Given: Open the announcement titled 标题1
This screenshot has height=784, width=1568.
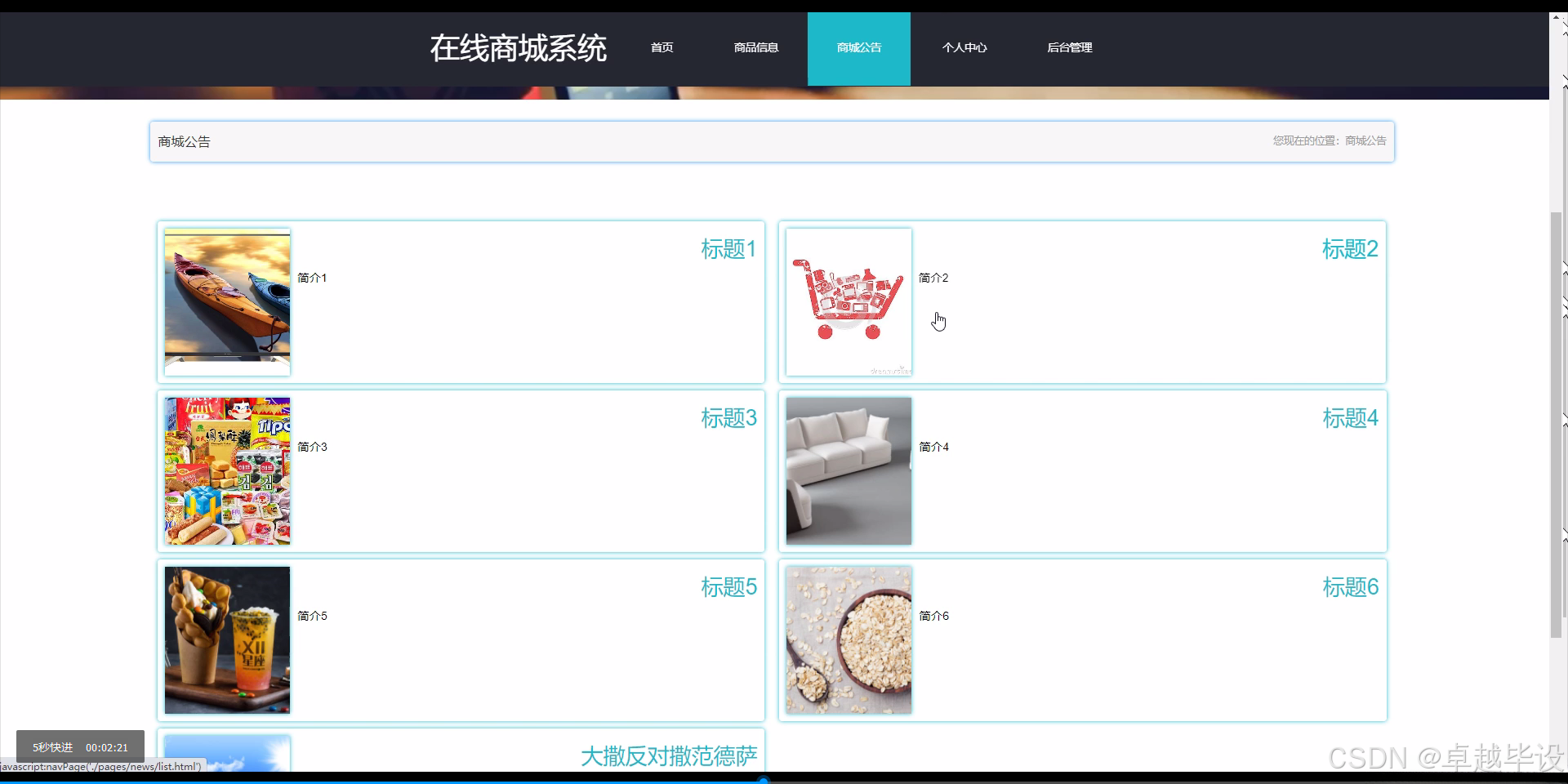Looking at the screenshot, I should pos(728,249).
